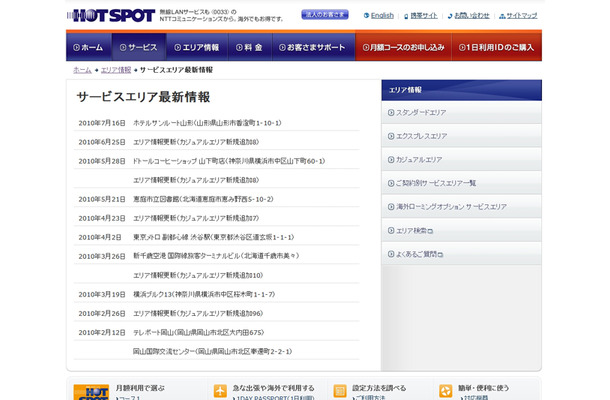The width and height of the screenshot is (610, 400).
Task: Open ご契約別サービスエリア一覧 in the sidebar
Action: point(461,183)
